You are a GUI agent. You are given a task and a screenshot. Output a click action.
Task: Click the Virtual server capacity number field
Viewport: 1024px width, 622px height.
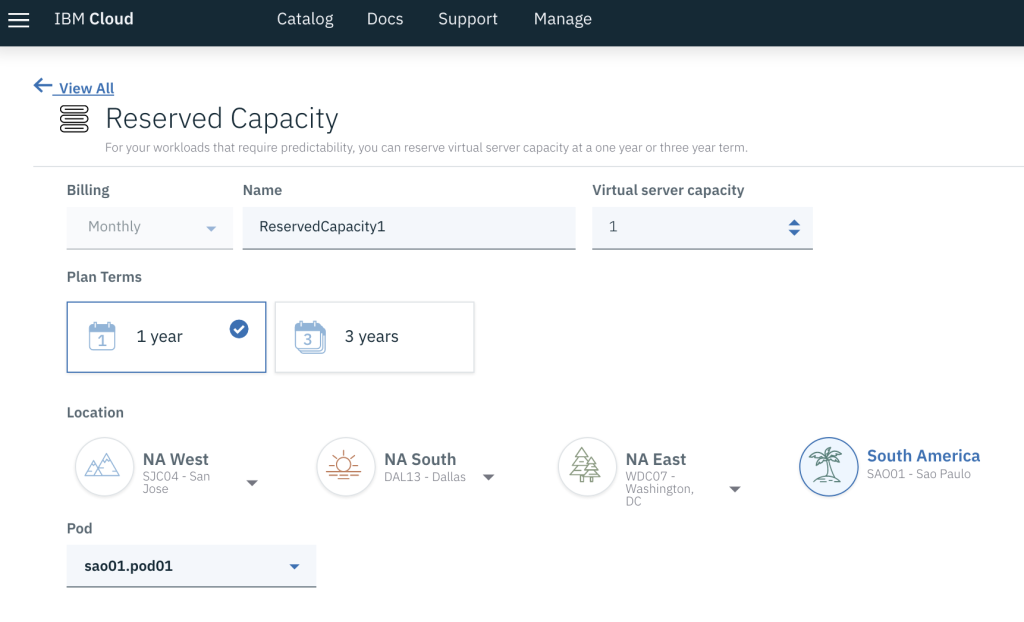[702, 227]
